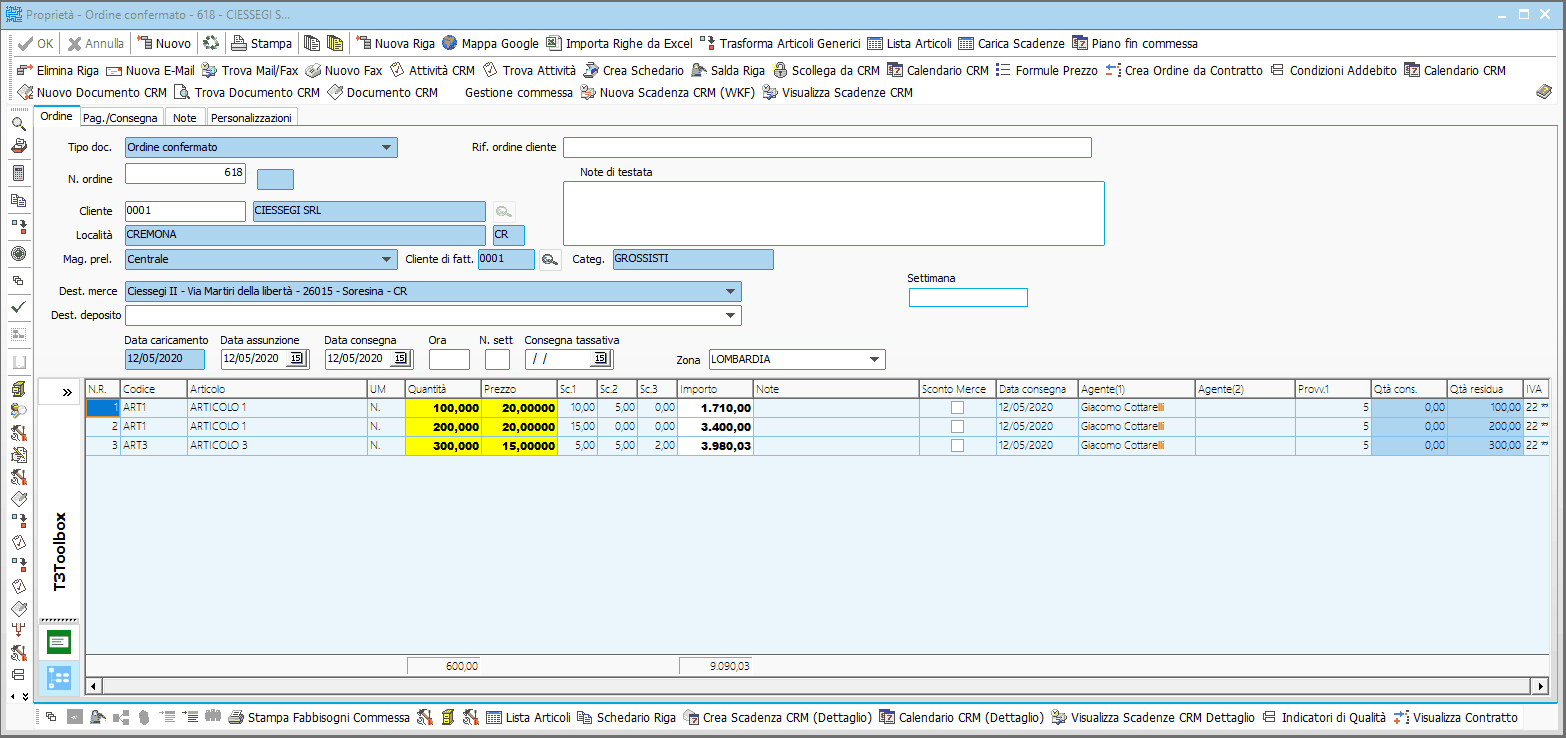Add a row with Nuova Riga
The width and height of the screenshot is (1566, 738).
coord(396,44)
